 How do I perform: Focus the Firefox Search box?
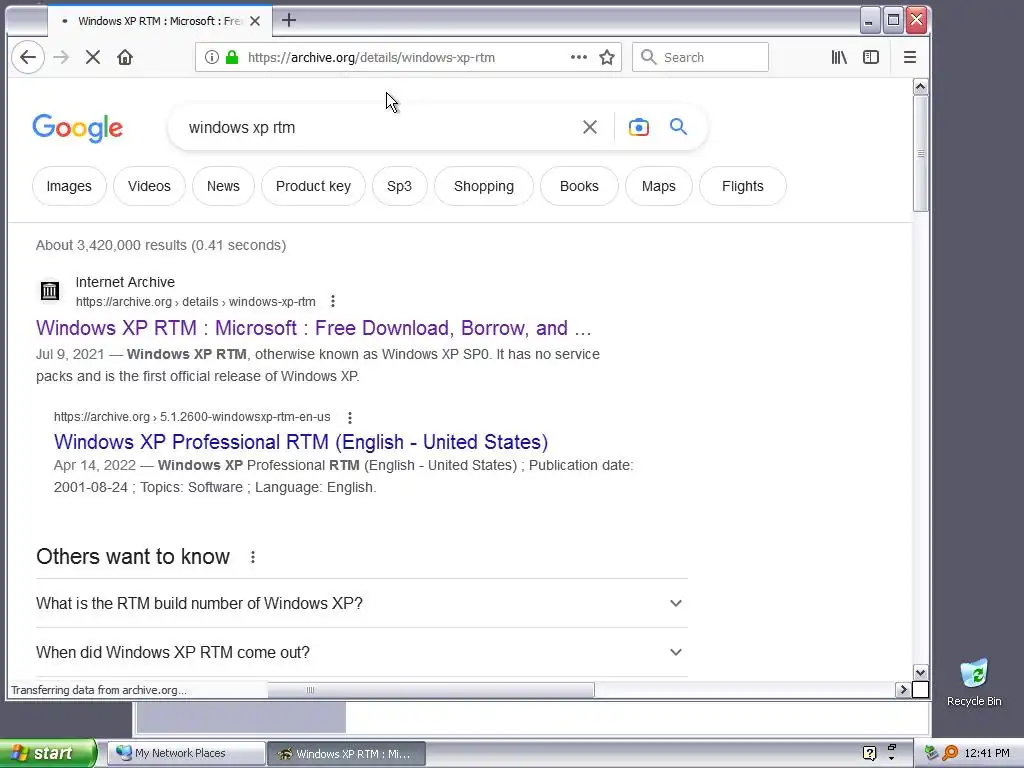pos(700,57)
